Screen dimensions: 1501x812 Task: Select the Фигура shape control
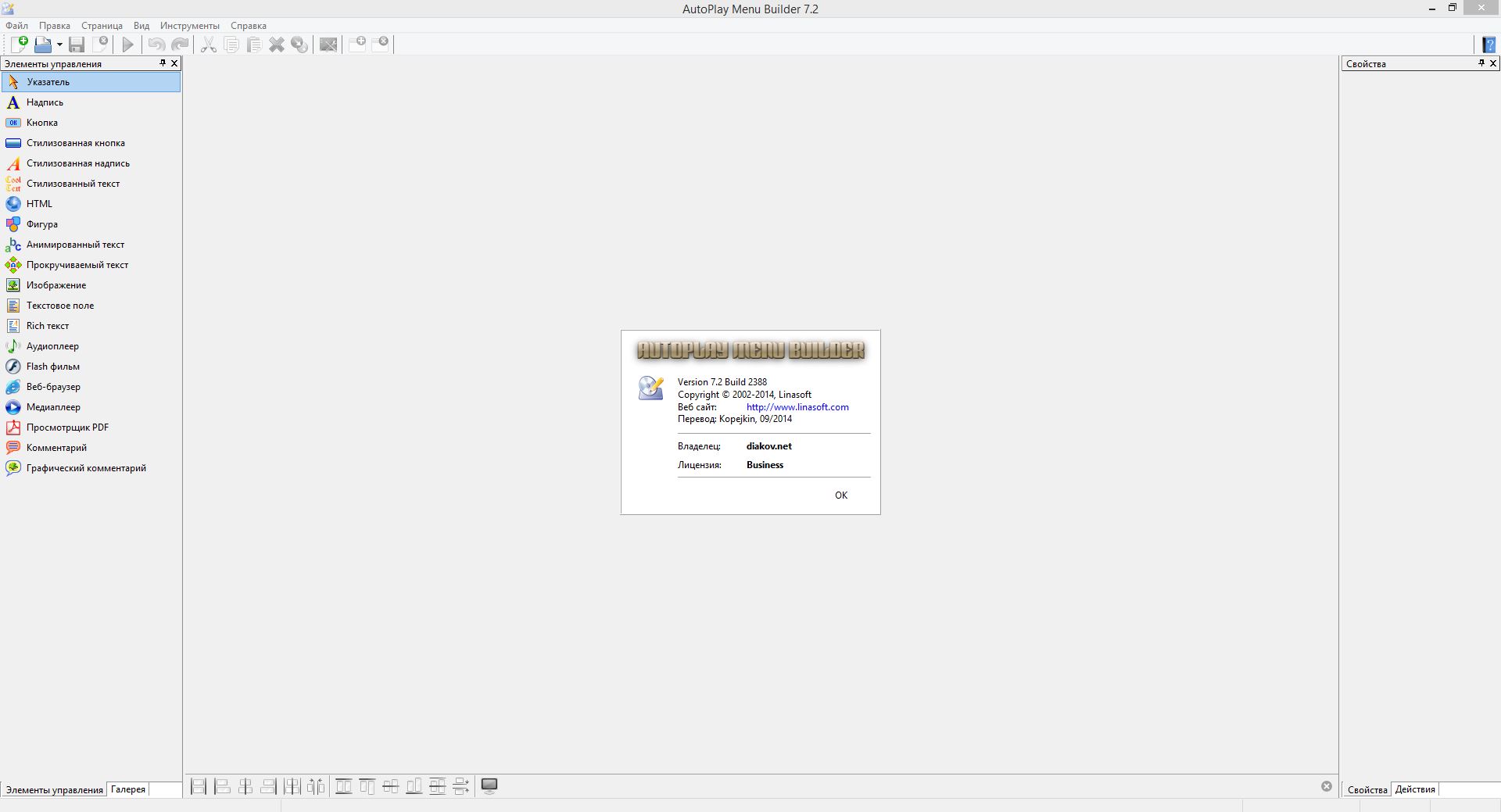[91, 224]
